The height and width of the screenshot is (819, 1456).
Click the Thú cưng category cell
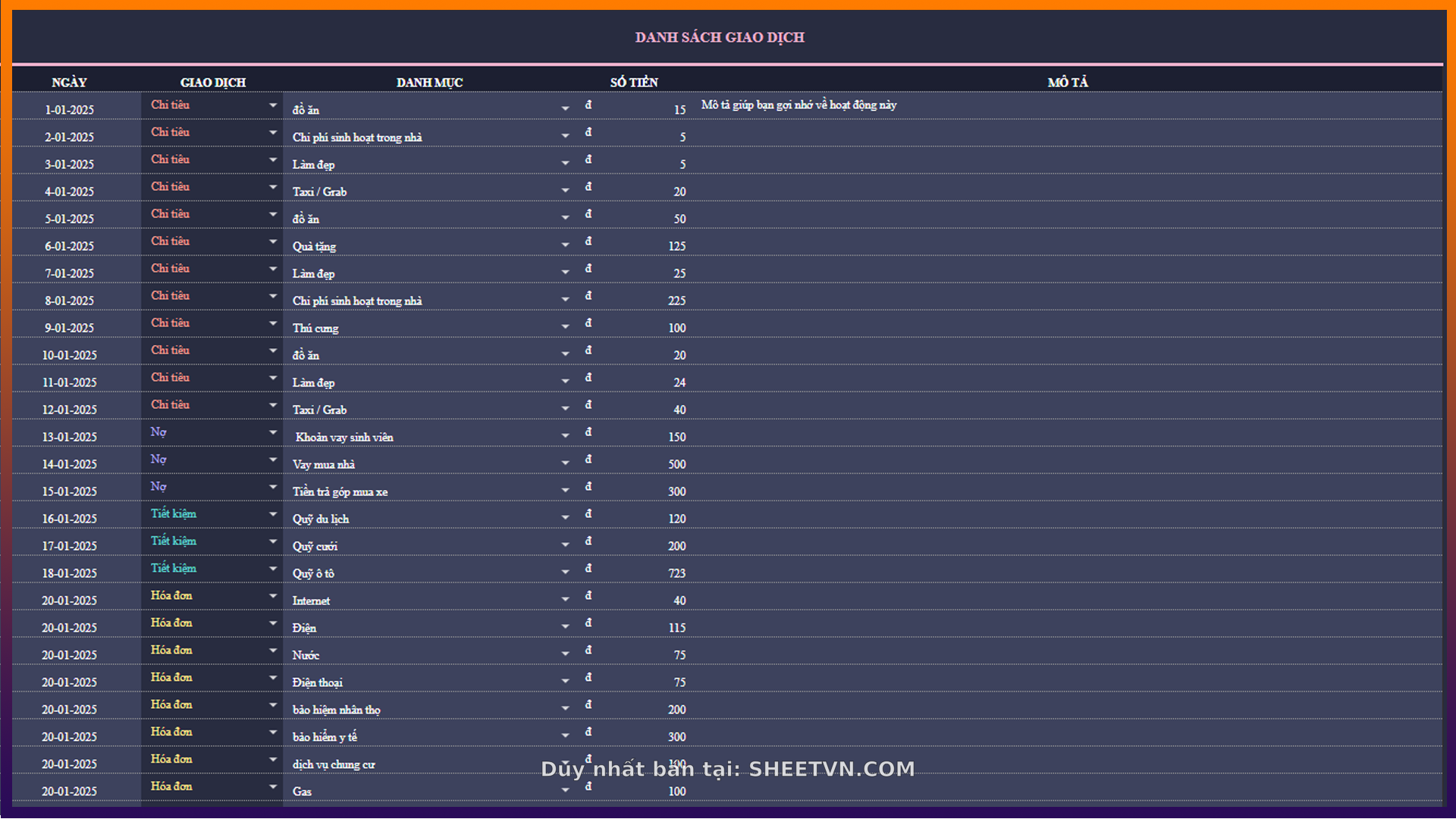click(x=315, y=328)
